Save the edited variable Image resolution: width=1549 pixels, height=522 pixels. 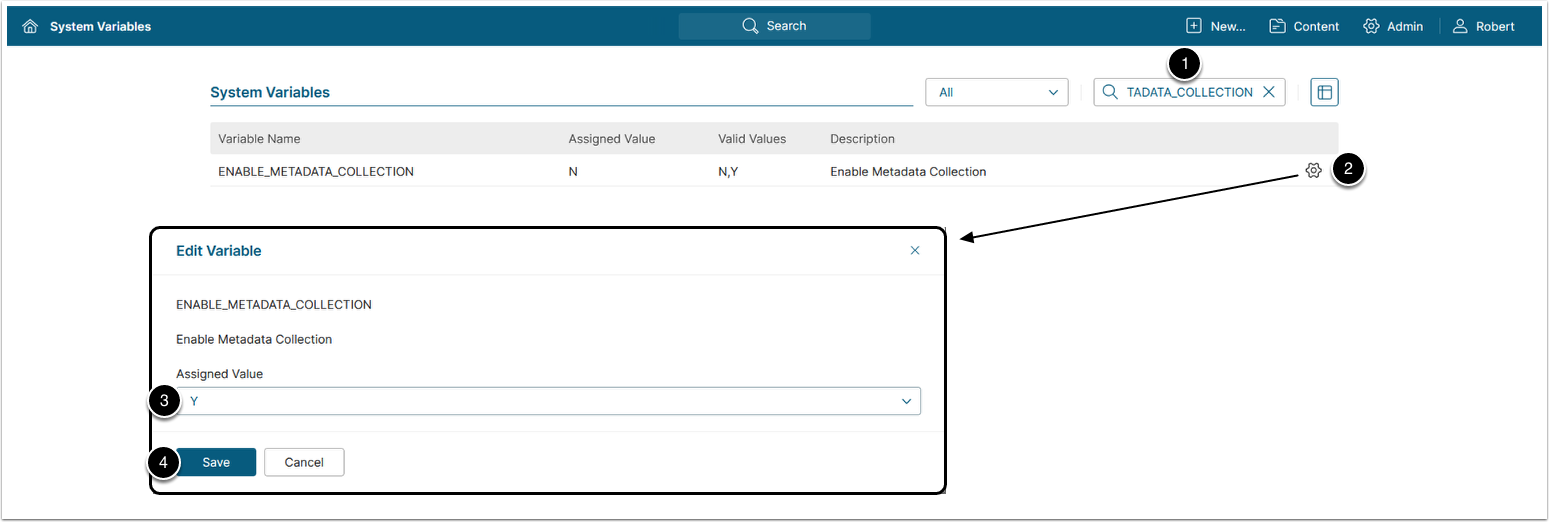[216, 462]
